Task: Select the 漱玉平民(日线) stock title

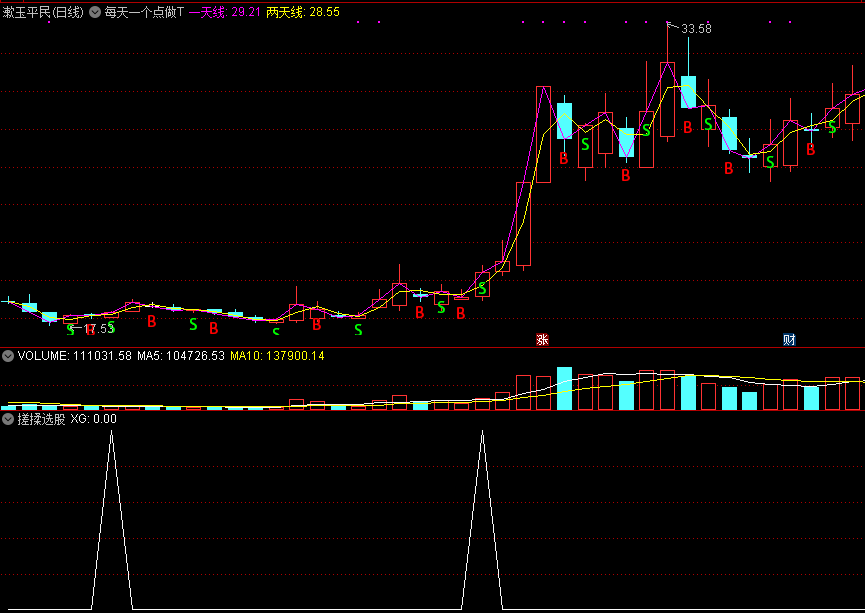Action: coord(43,12)
